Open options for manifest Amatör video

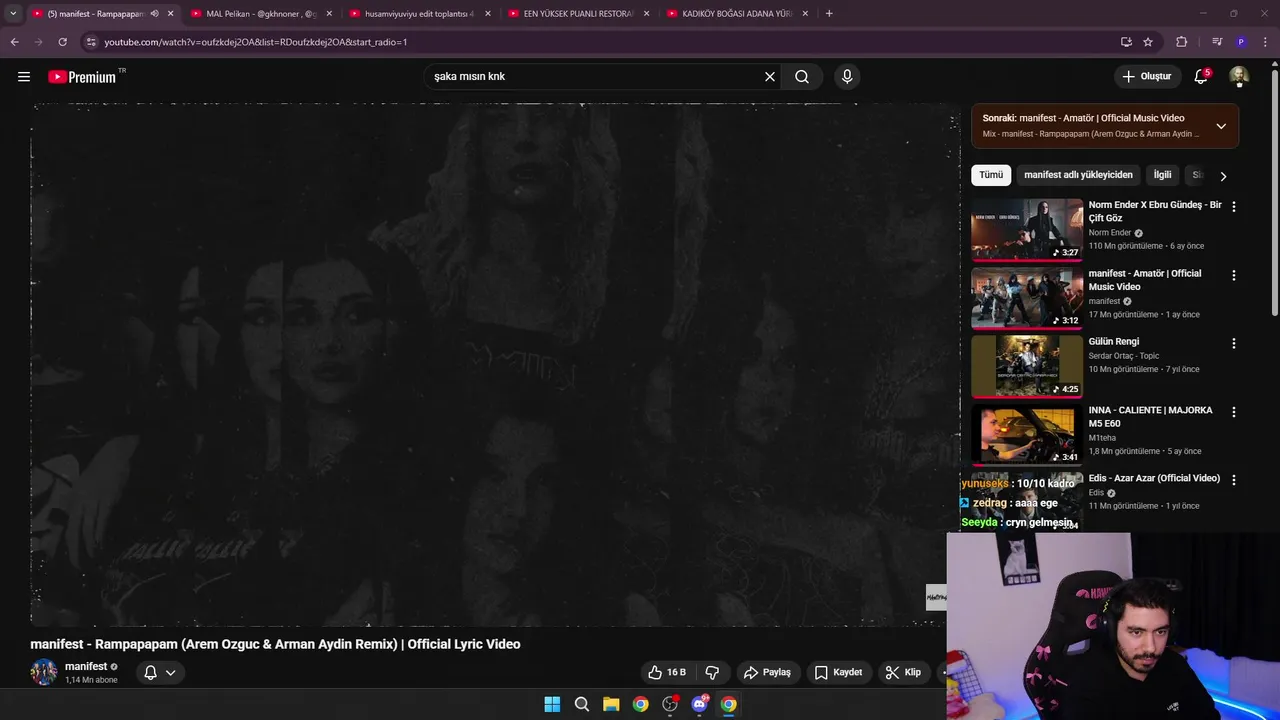tap(1233, 275)
